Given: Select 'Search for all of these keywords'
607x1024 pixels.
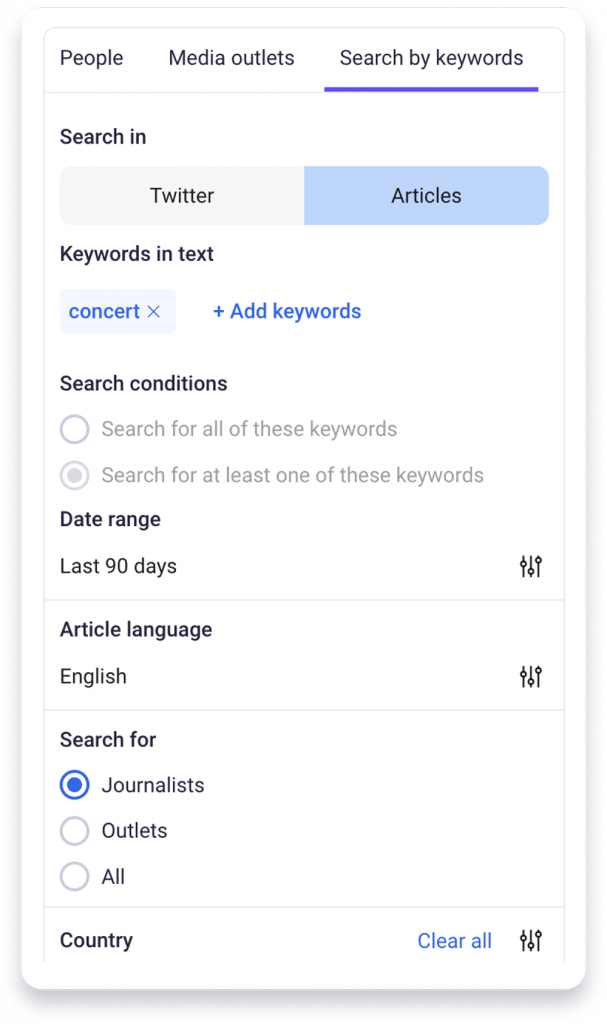Looking at the screenshot, I should tap(75, 430).
